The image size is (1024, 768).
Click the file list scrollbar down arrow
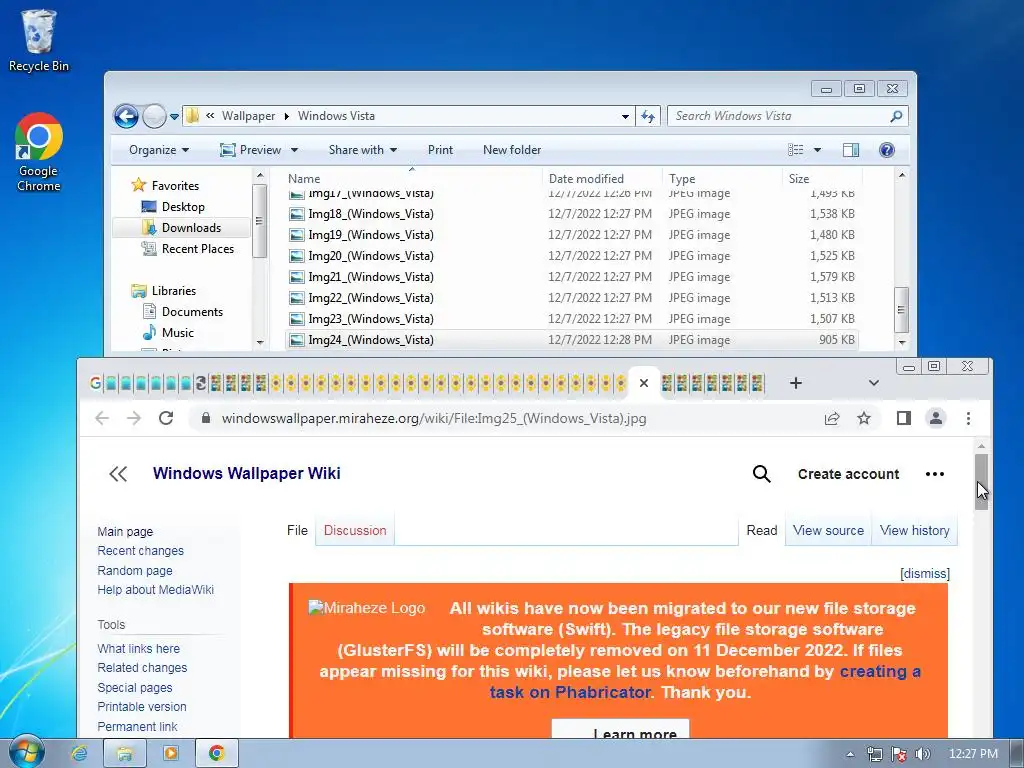pyautogui.click(x=902, y=342)
